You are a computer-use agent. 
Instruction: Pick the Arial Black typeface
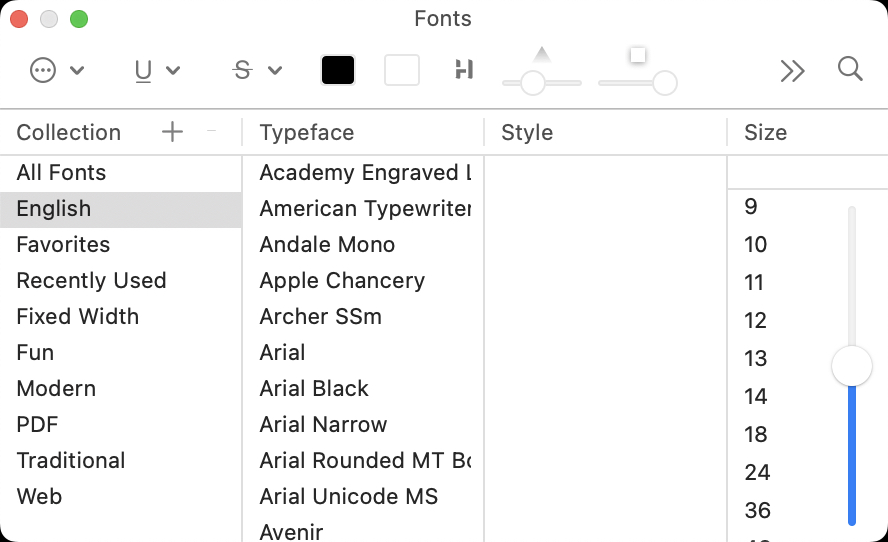[x=314, y=389]
